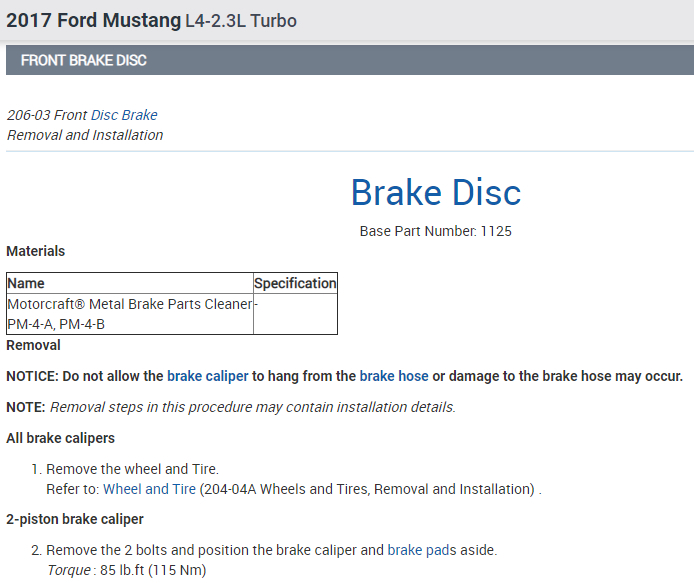Click the 2017 Ford Mustang vehicle title
The width and height of the screenshot is (694, 583).
(x=94, y=20)
